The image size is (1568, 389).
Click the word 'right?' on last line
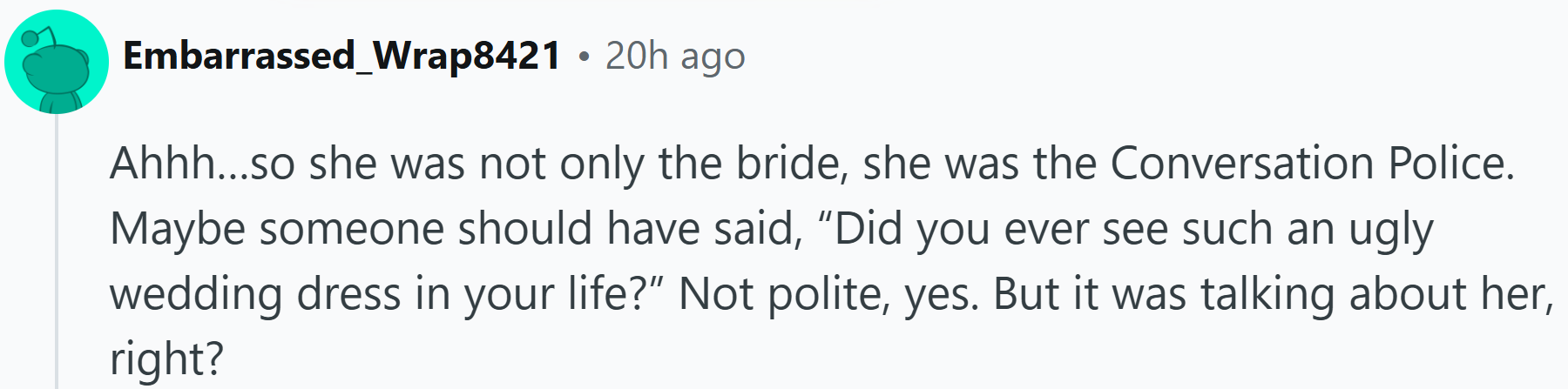[x=166, y=359]
